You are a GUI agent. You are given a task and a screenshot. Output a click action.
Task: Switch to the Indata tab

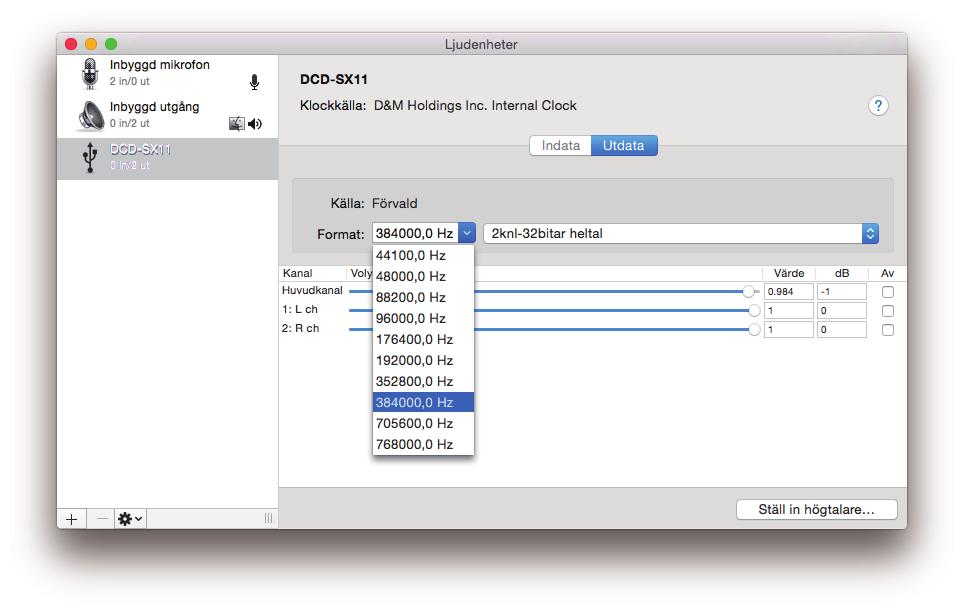click(560, 146)
